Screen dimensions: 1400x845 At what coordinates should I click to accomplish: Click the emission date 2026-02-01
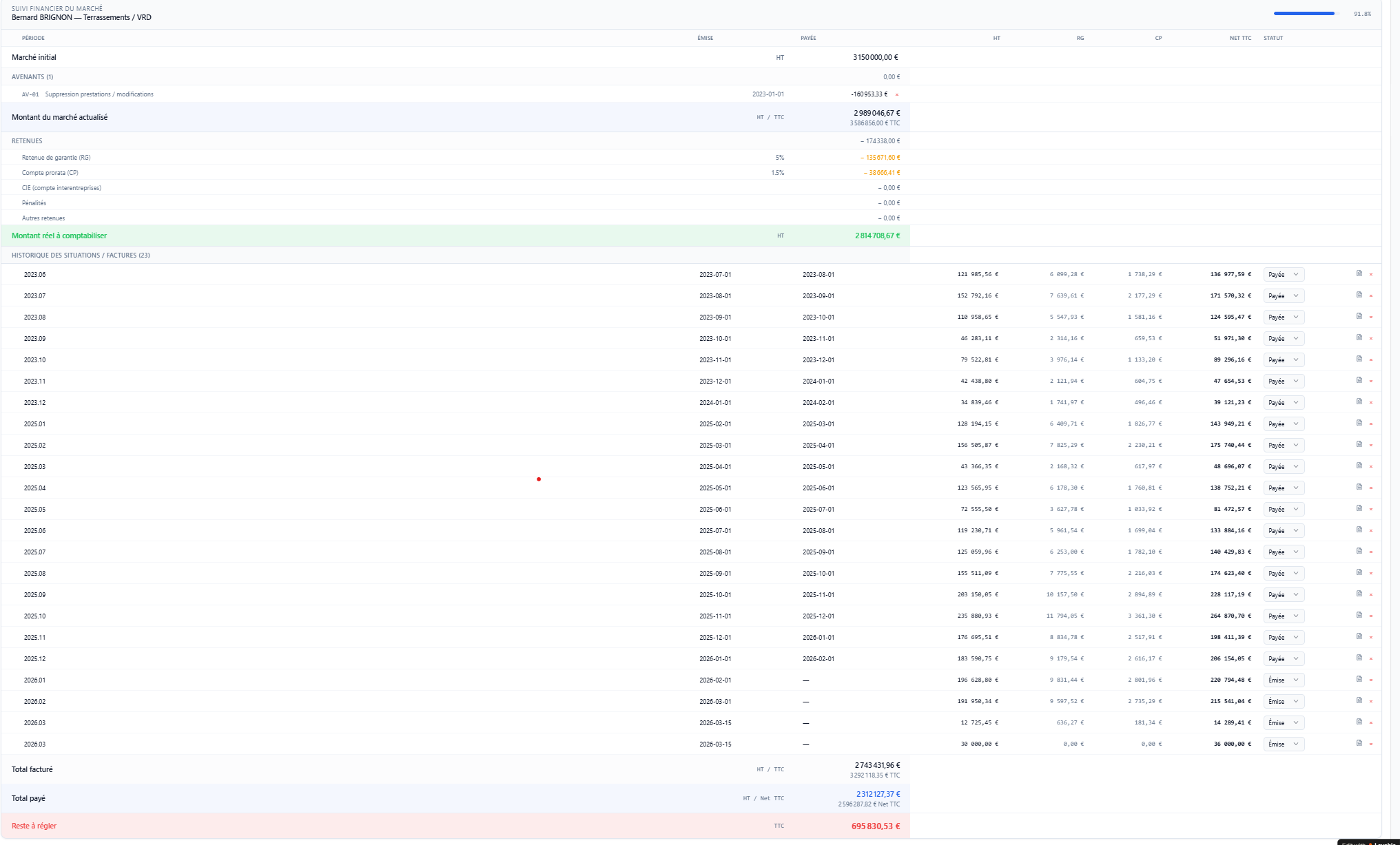pos(715,680)
